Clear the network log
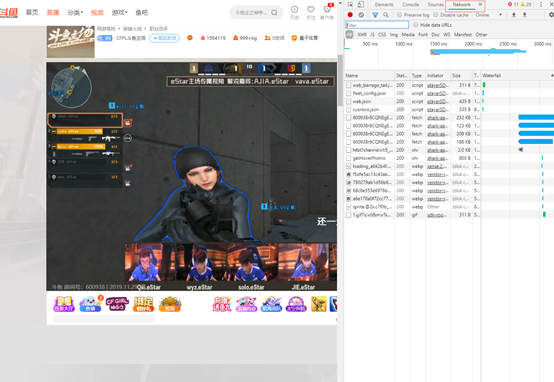 click(361, 15)
